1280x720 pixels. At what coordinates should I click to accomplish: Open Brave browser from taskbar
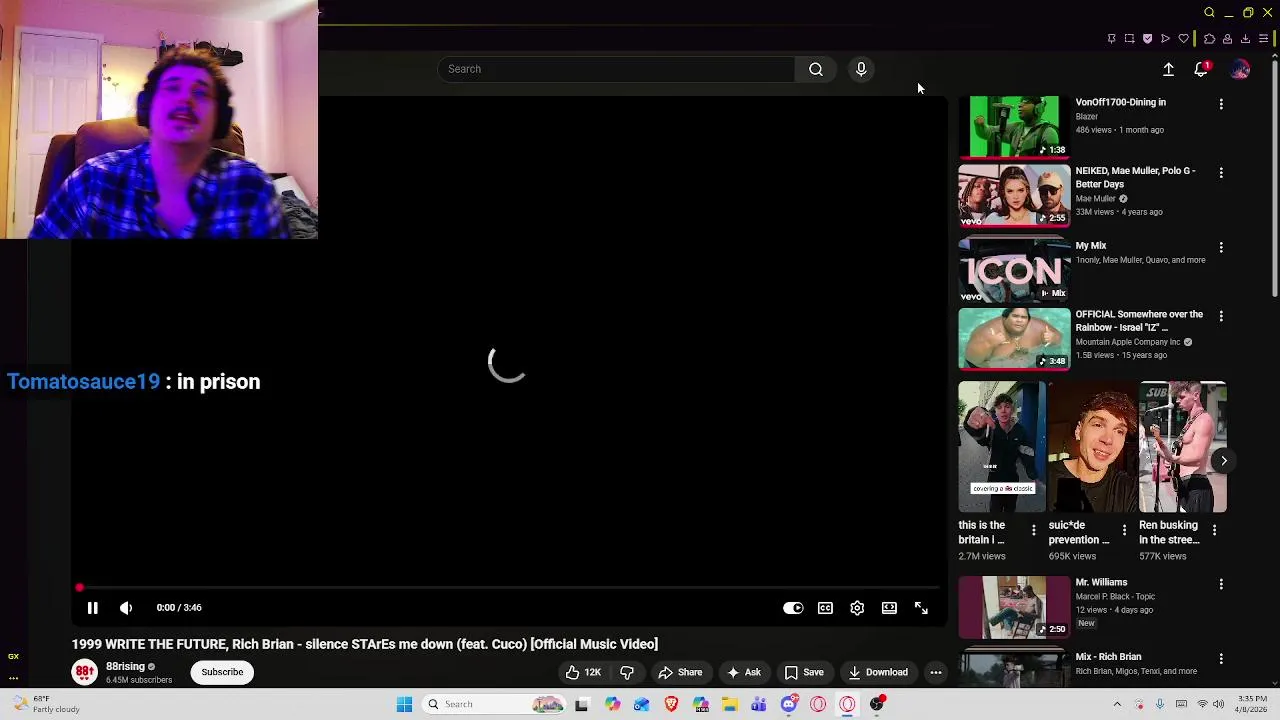pos(671,704)
